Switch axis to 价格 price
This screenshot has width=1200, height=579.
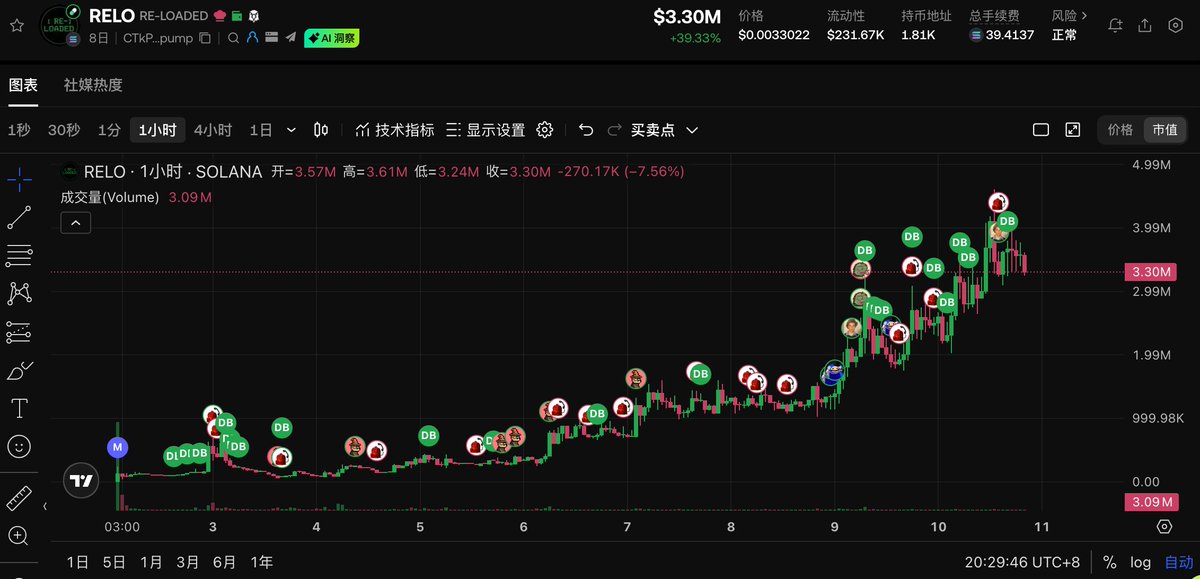click(1120, 130)
